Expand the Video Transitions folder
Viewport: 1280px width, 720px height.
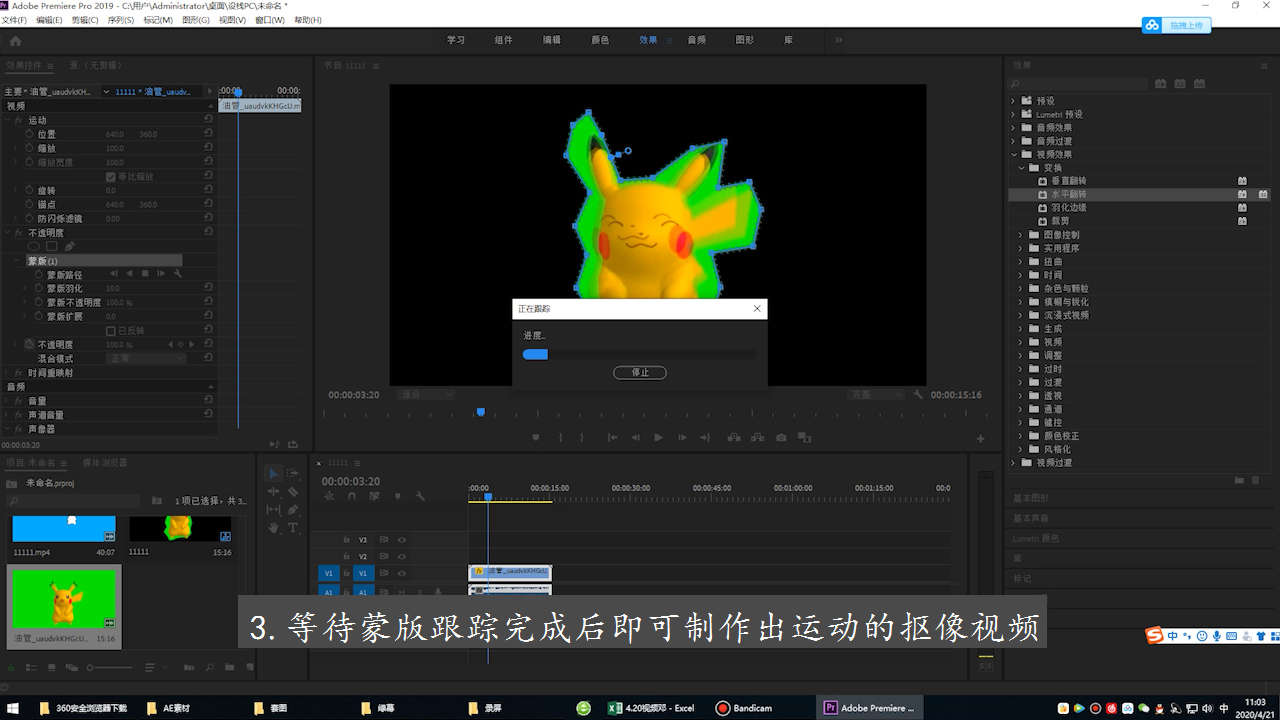click(x=1013, y=462)
